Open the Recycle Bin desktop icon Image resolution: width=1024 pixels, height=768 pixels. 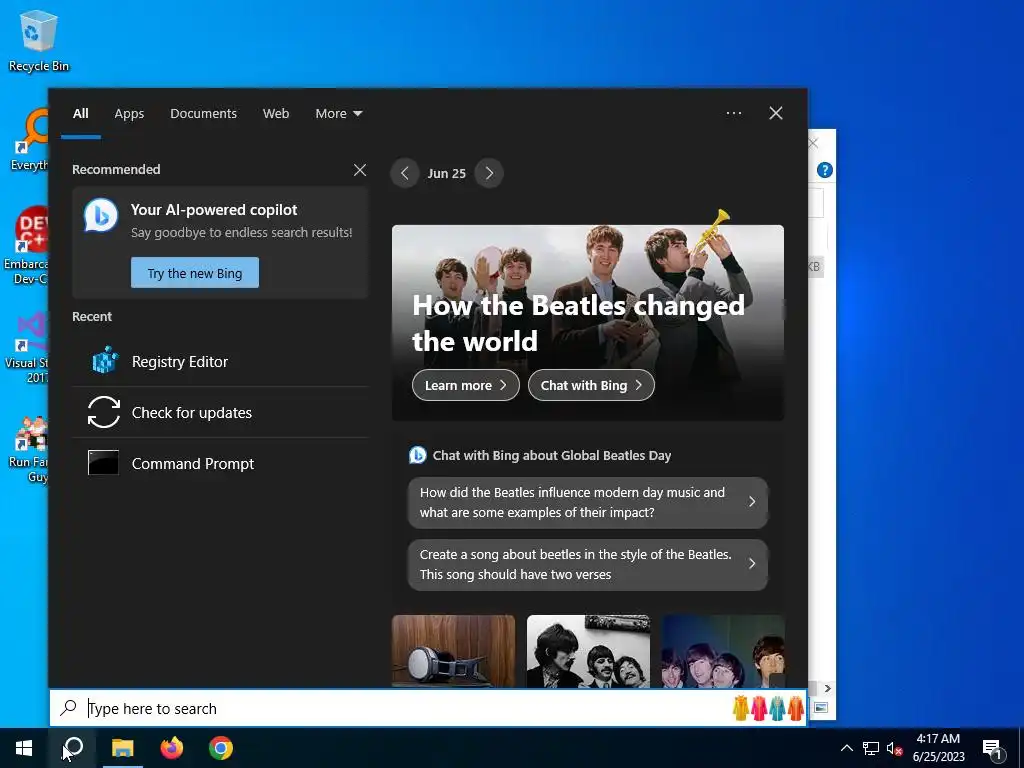point(39,40)
